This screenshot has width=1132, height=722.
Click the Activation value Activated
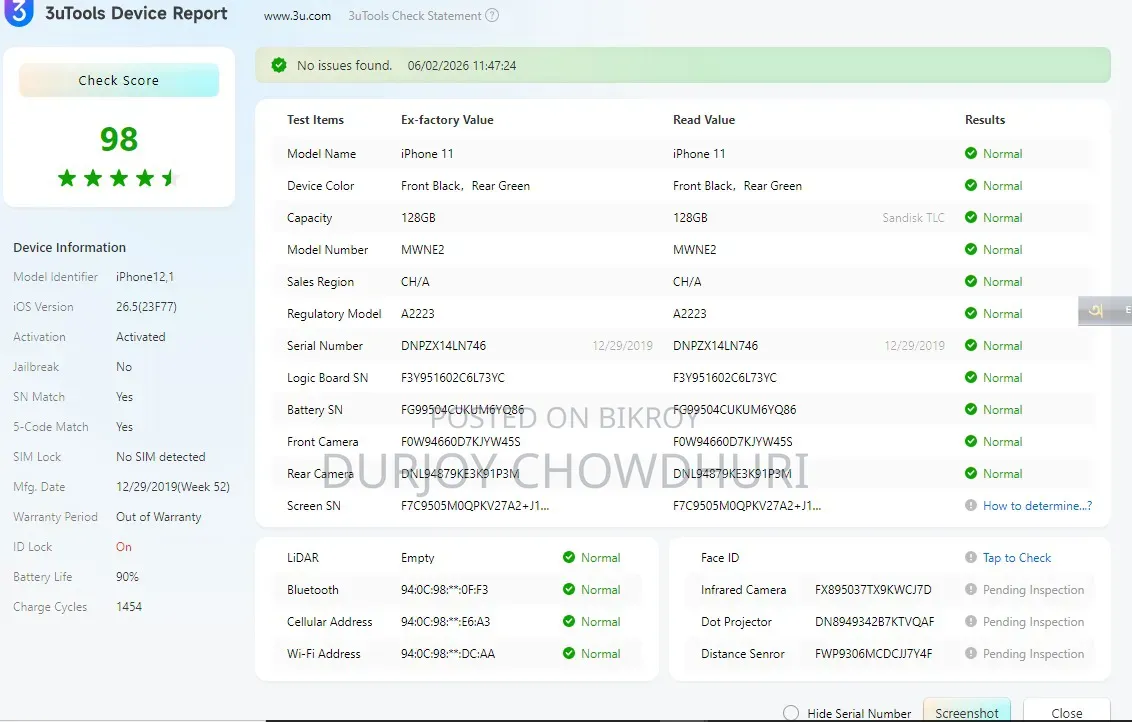pyautogui.click(x=140, y=337)
